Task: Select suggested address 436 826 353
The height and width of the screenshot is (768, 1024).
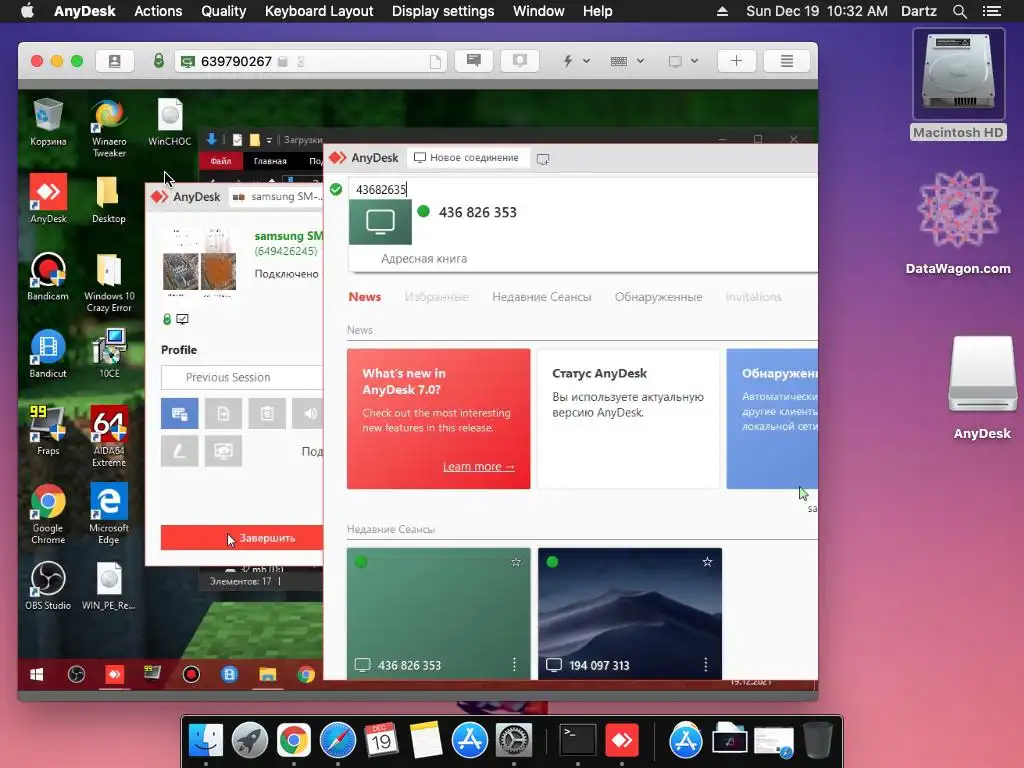Action: pyautogui.click(x=477, y=212)
